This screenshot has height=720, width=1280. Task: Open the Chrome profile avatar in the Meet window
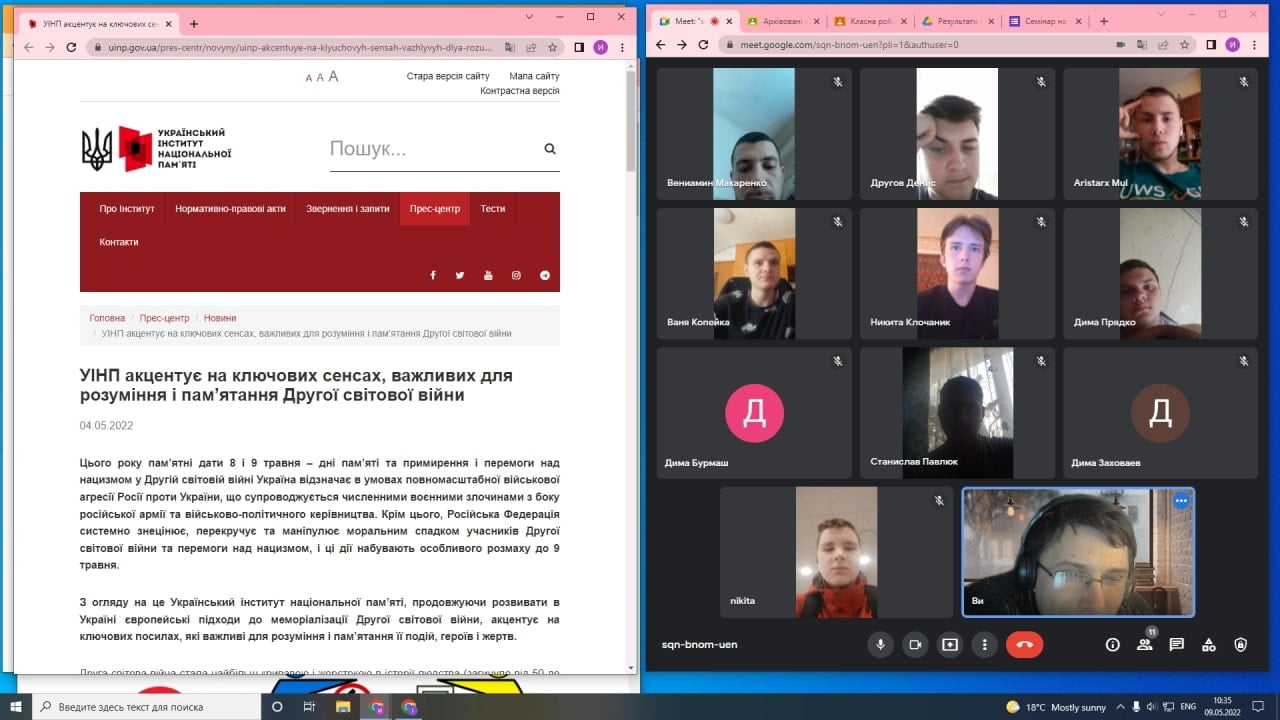pyautogui.click(x=1233, y=44)
